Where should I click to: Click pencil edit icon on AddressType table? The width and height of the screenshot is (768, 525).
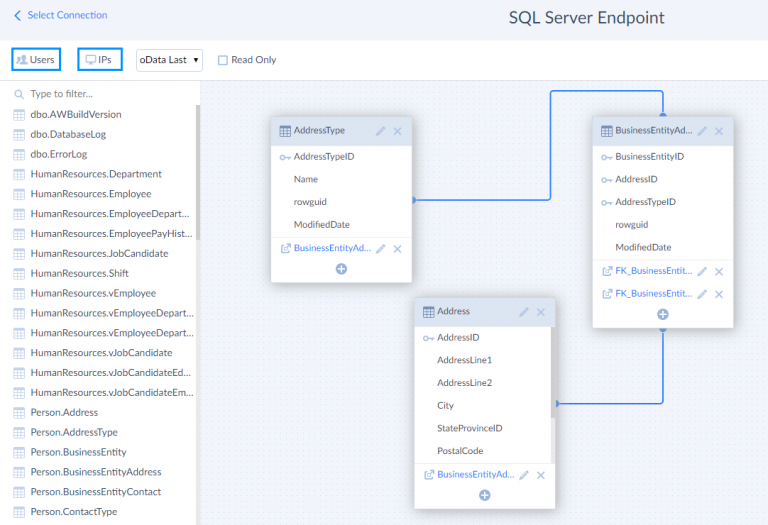(x=381, y=131)
